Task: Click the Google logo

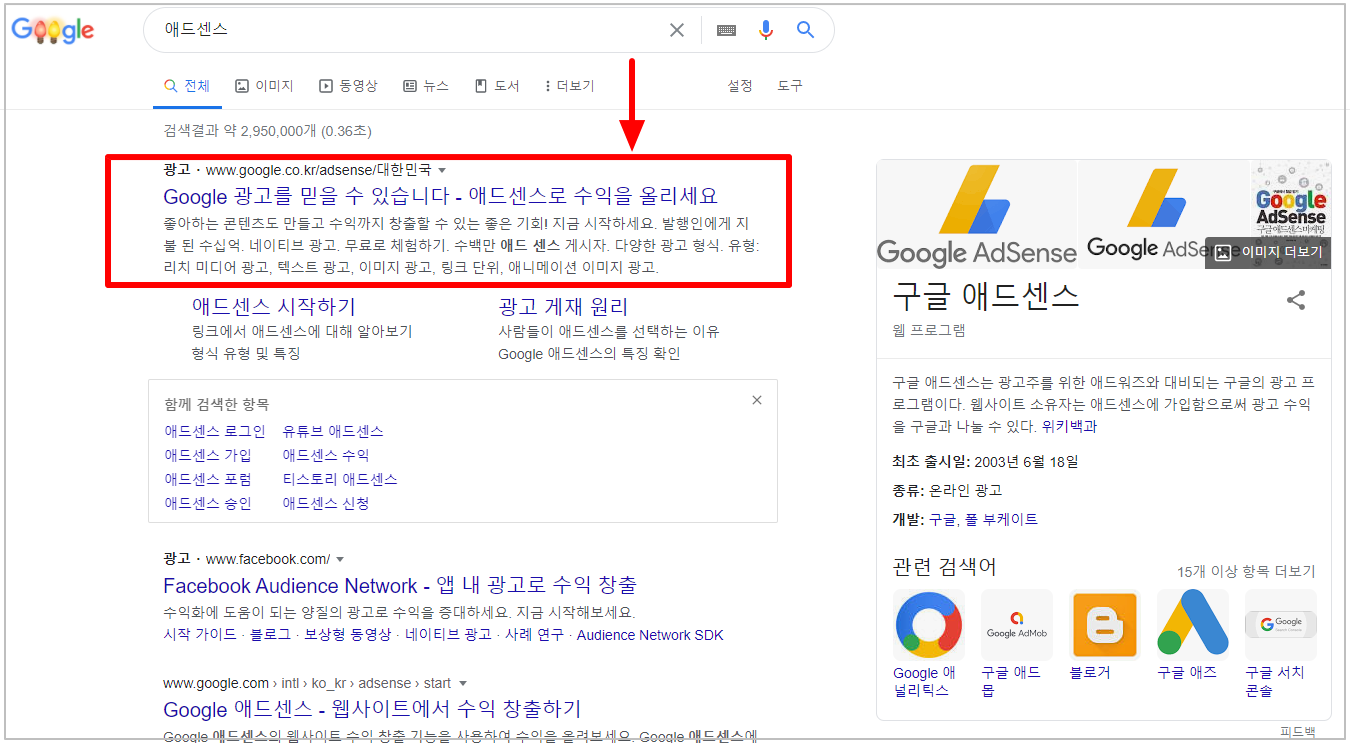Action: coord(53,30)
